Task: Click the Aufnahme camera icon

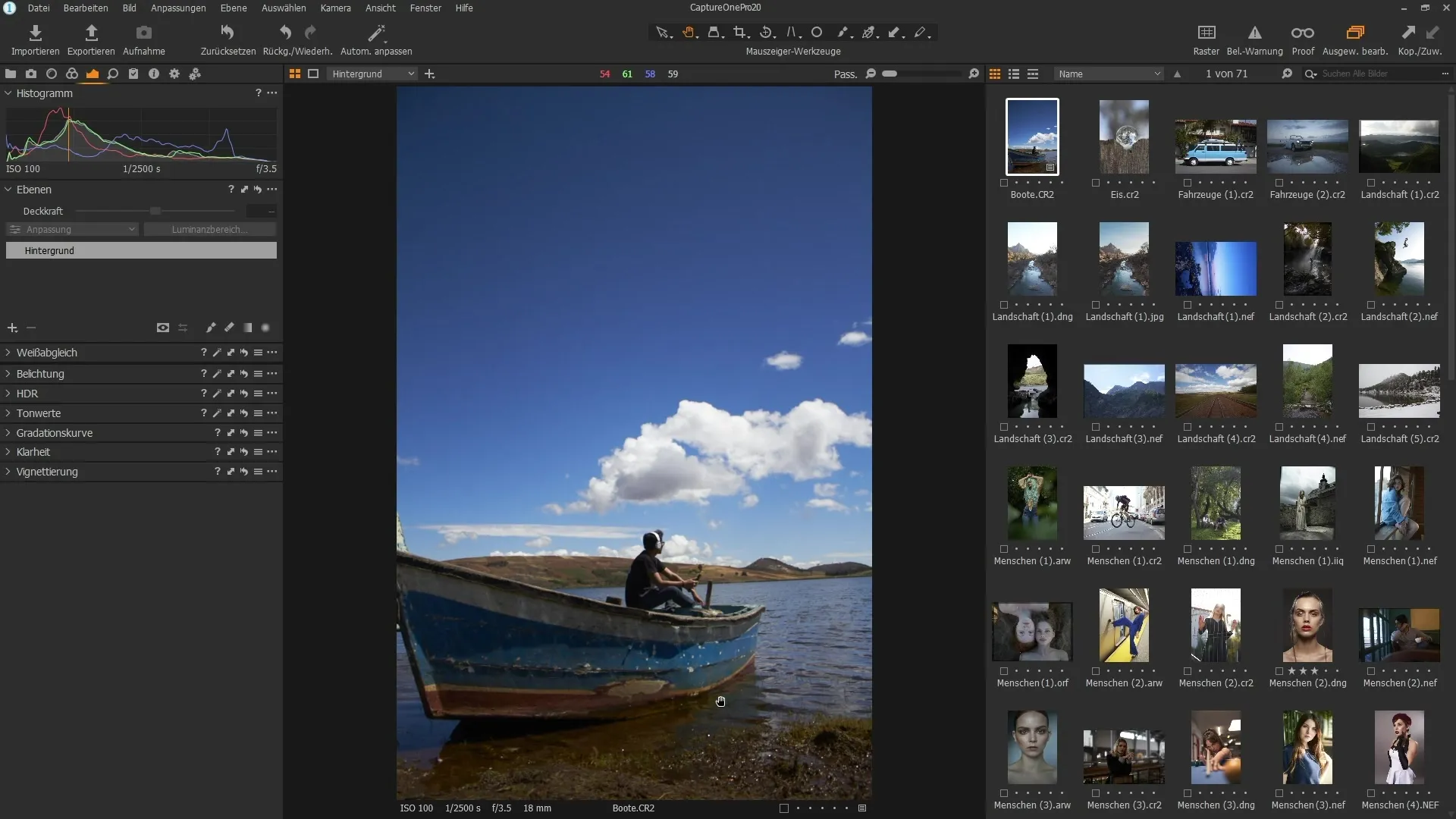Action: (x=143, y=33)
